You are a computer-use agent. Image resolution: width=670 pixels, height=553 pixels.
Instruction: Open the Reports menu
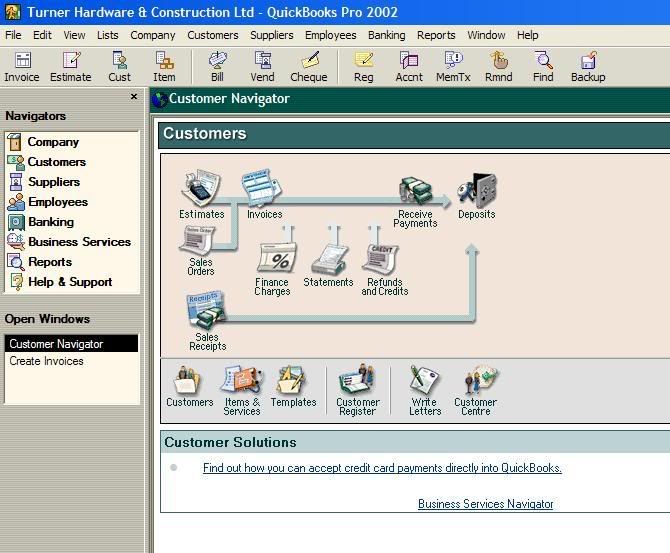[x=436, y=35]
